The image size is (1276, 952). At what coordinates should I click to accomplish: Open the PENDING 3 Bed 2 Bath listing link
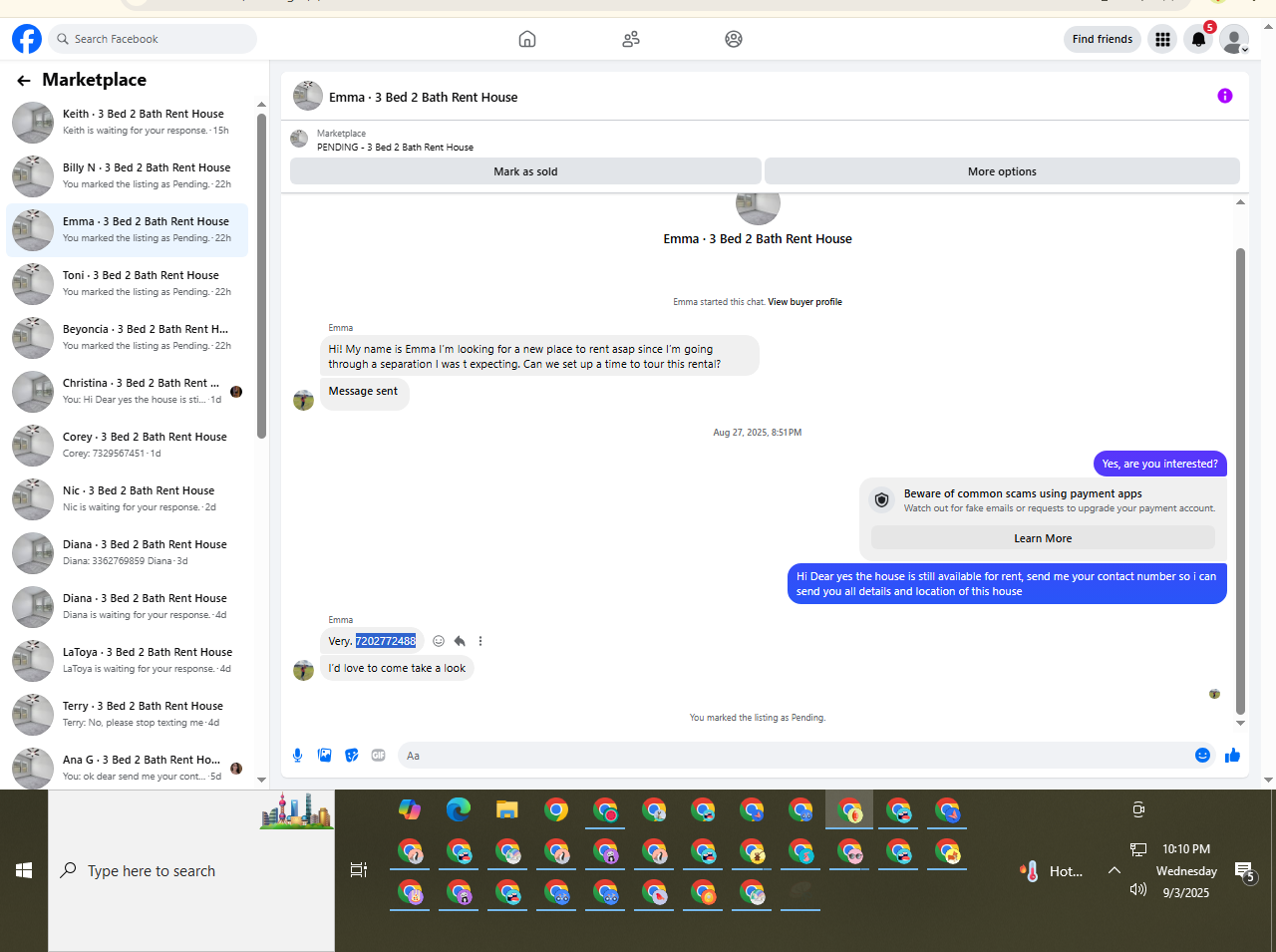tap(395, 148)
